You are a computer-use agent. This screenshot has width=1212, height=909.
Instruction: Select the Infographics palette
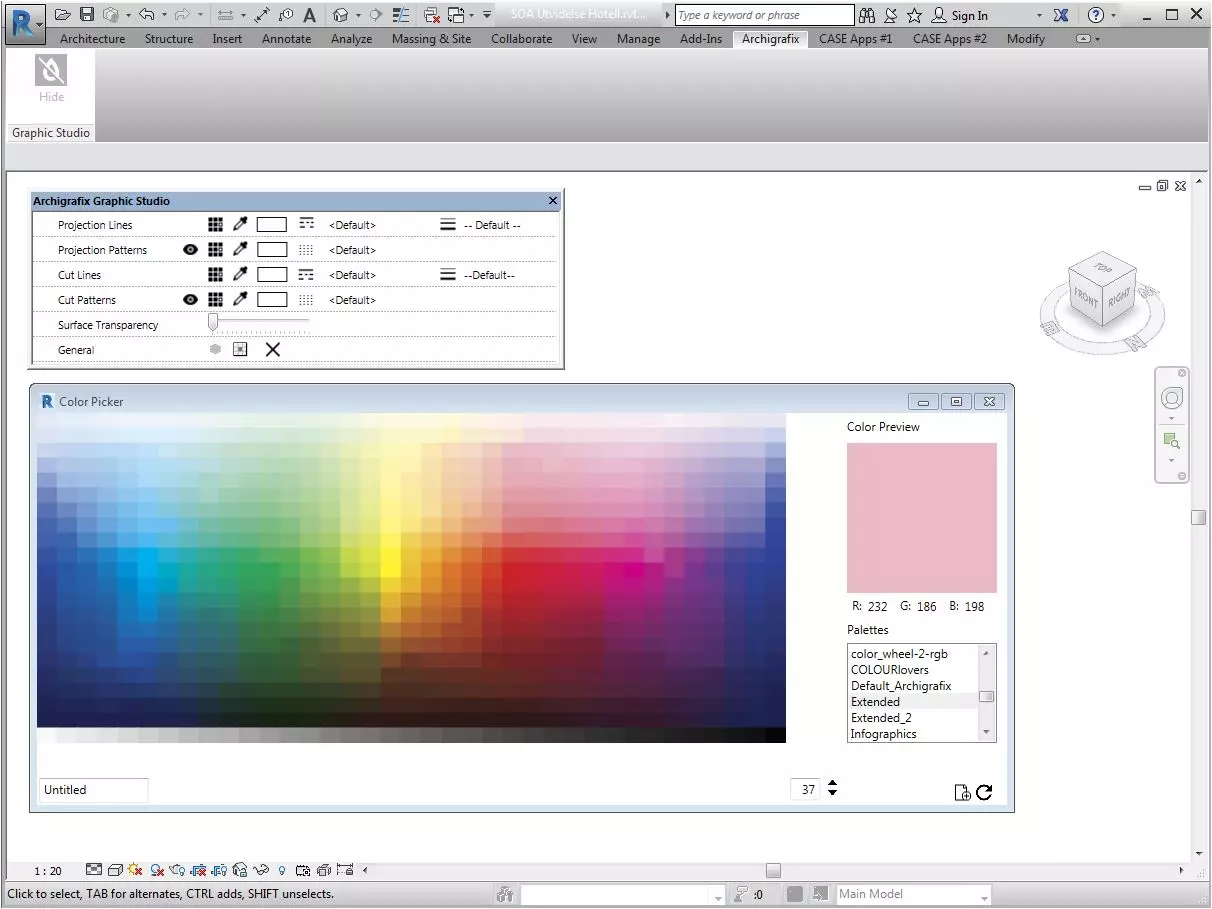click(x=913, y=734)
